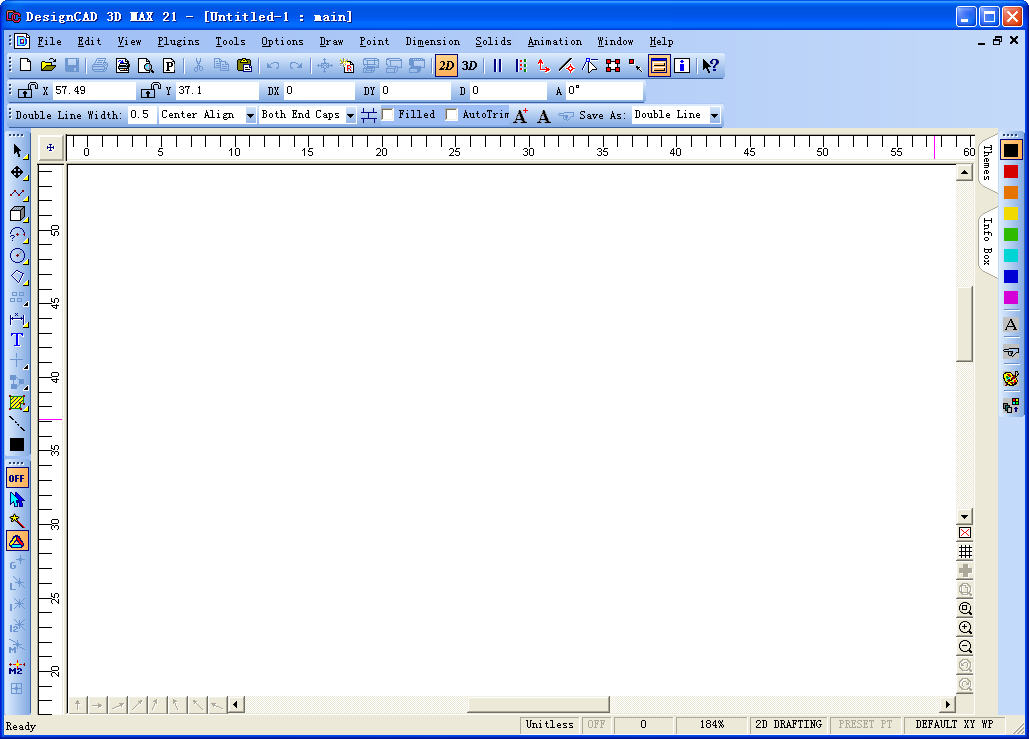Click the context Help arrow icon

point(710,66)
